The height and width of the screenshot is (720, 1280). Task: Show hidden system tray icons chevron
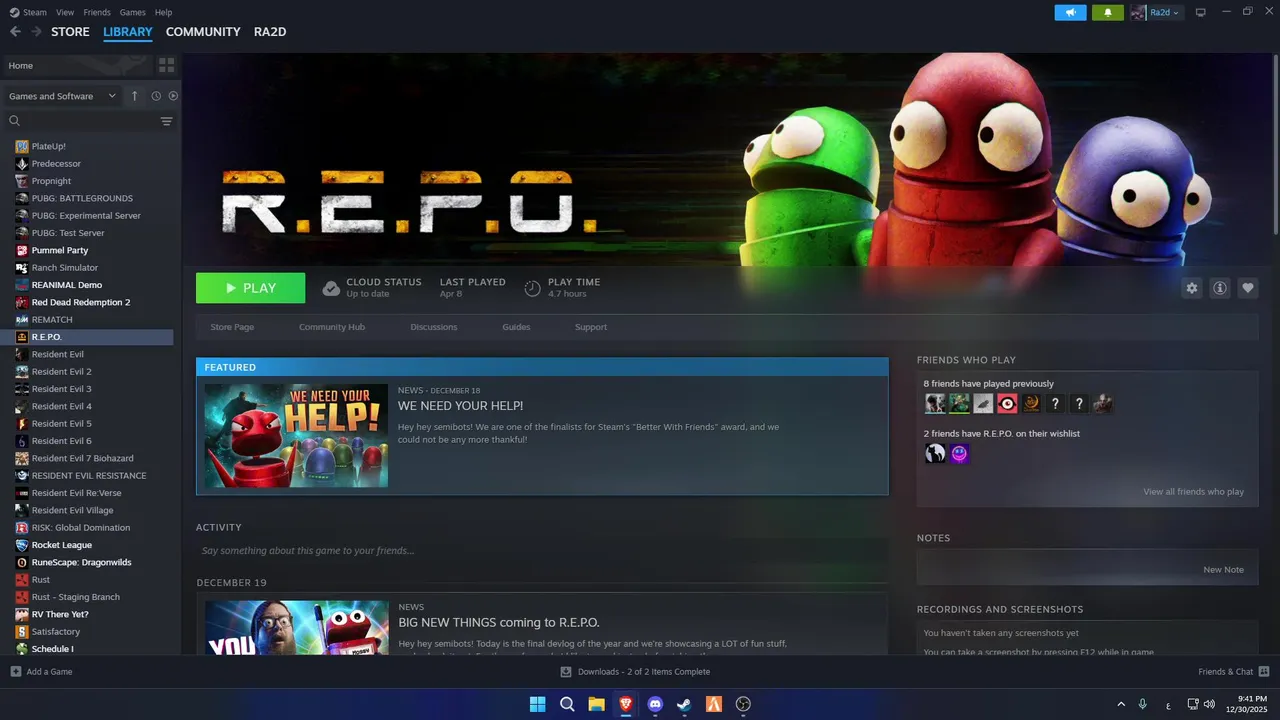[x=1121, y=704]
